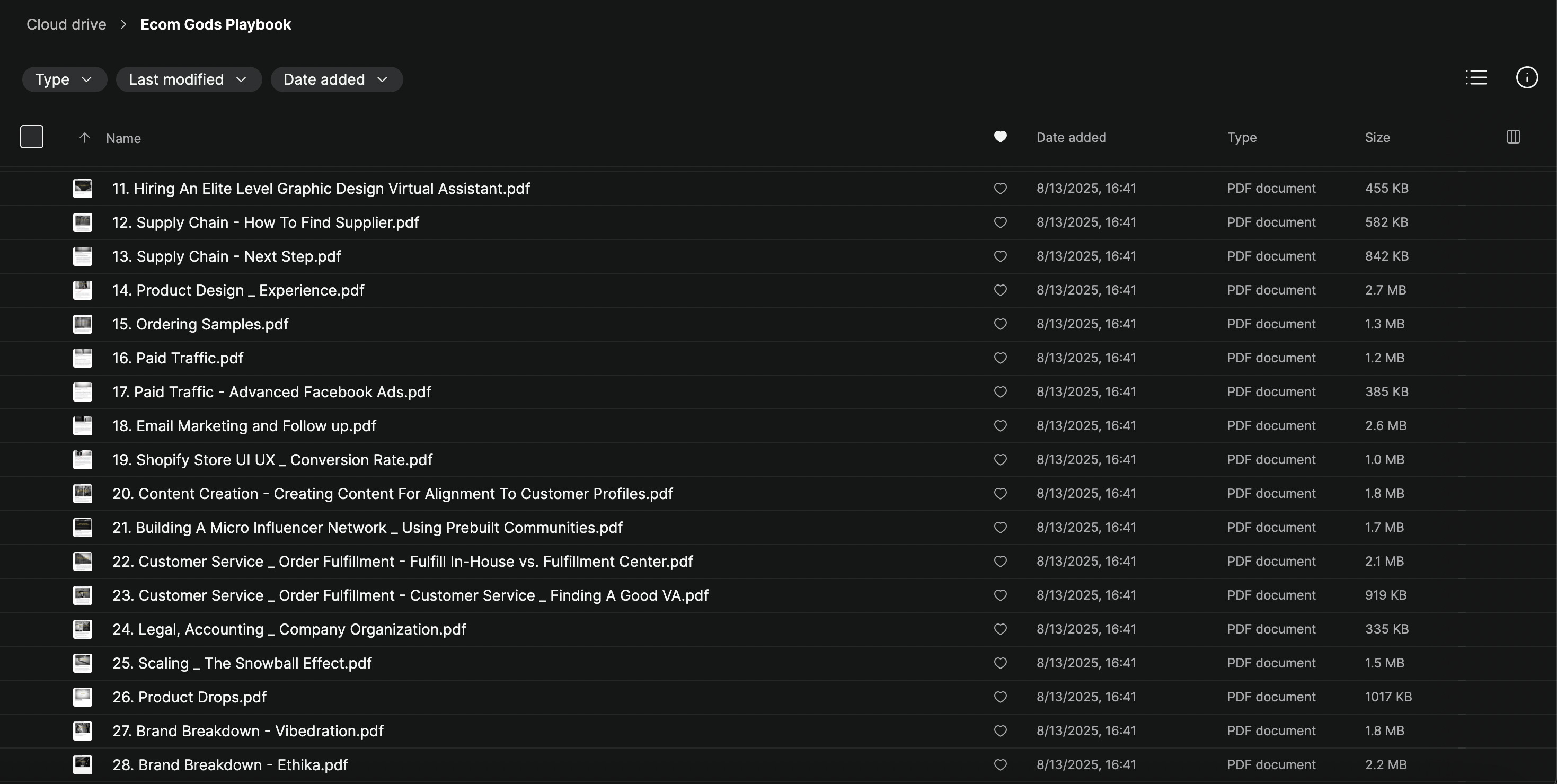Open the Date added filter dropdown
Screen dimensions: 1557x784
336,80
